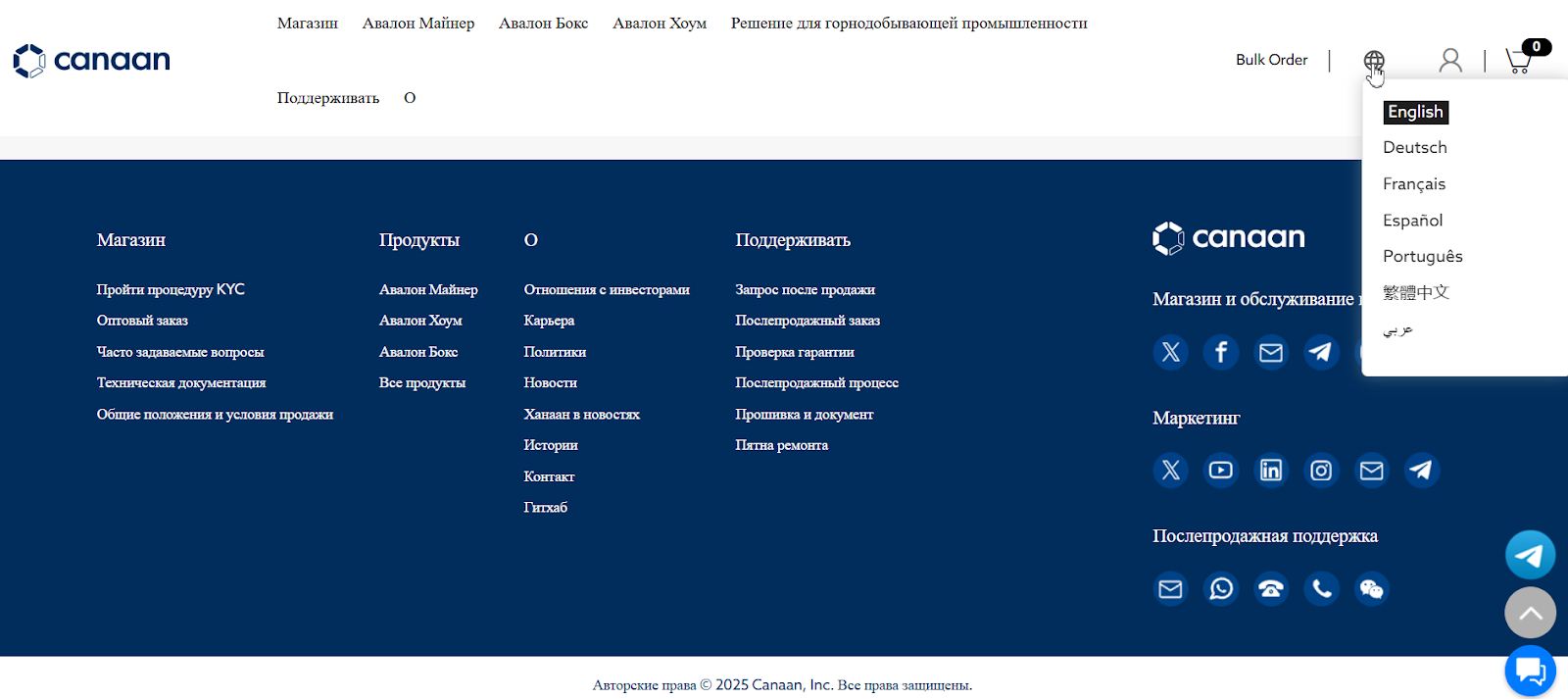1568x699 pixels.
Task: Select Deutsch in the language list
Action: pos(1414,147)
